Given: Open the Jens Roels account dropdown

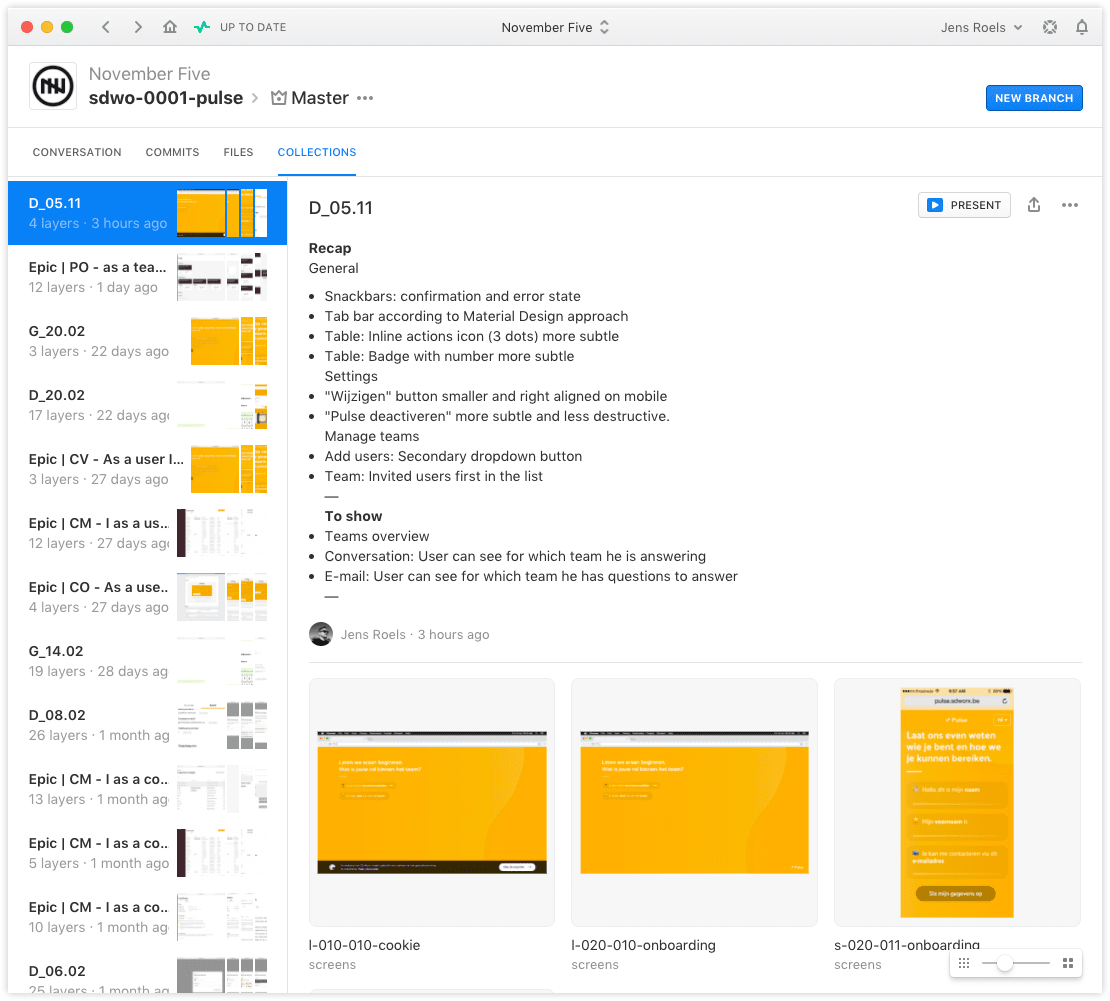Looking at the screenshot, I should (981, 27).
